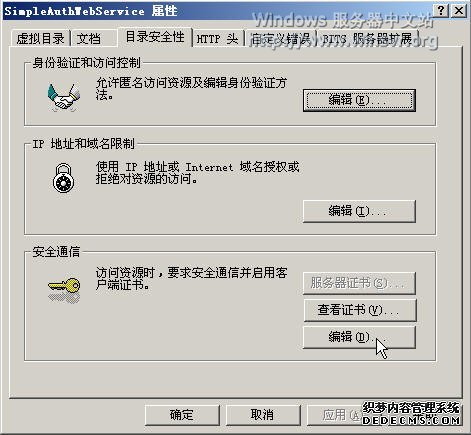Image resolution: width=471 pixels, height=435 pixels.
Task: Click the yellow key secure communications icon
Action: [64, 290]
